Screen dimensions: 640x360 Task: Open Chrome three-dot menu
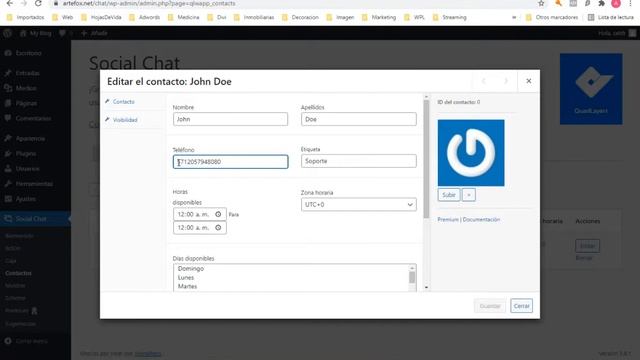pyautogui.click(x=631, y=3)
